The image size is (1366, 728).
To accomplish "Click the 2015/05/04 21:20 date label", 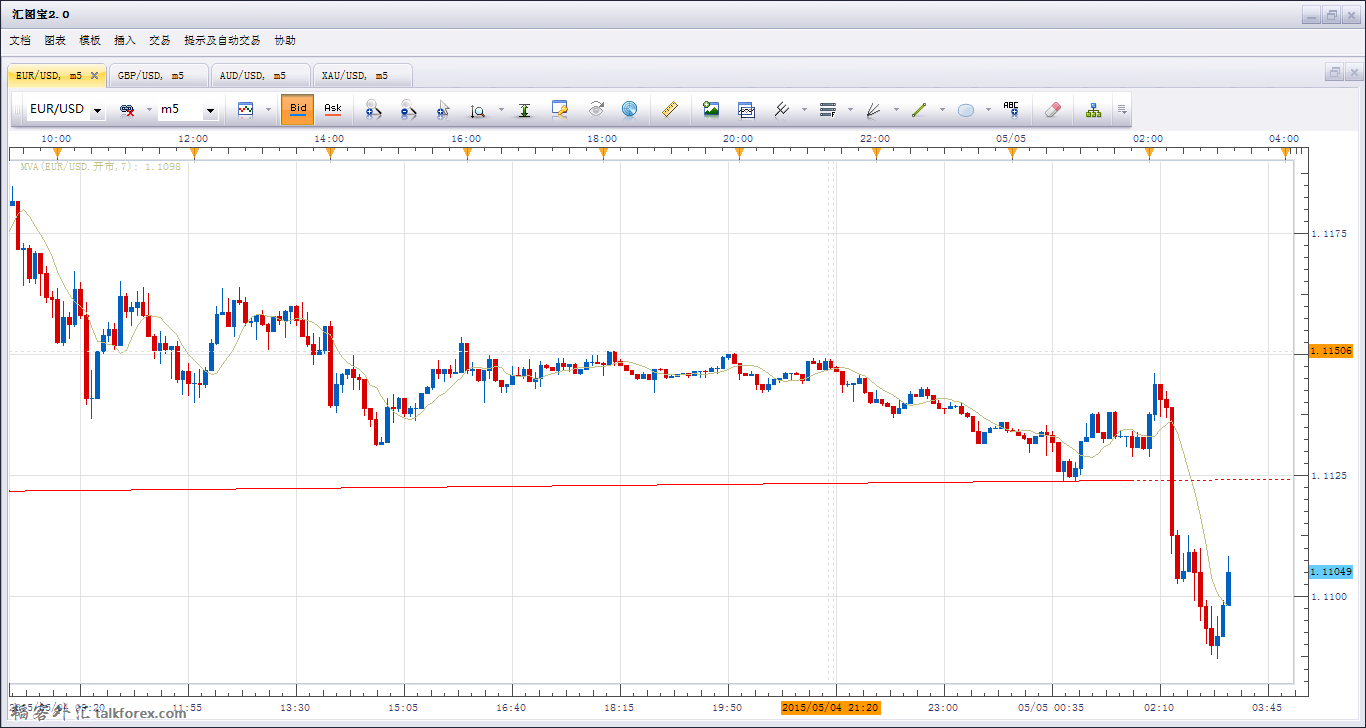I will click(x=831, y=708).
